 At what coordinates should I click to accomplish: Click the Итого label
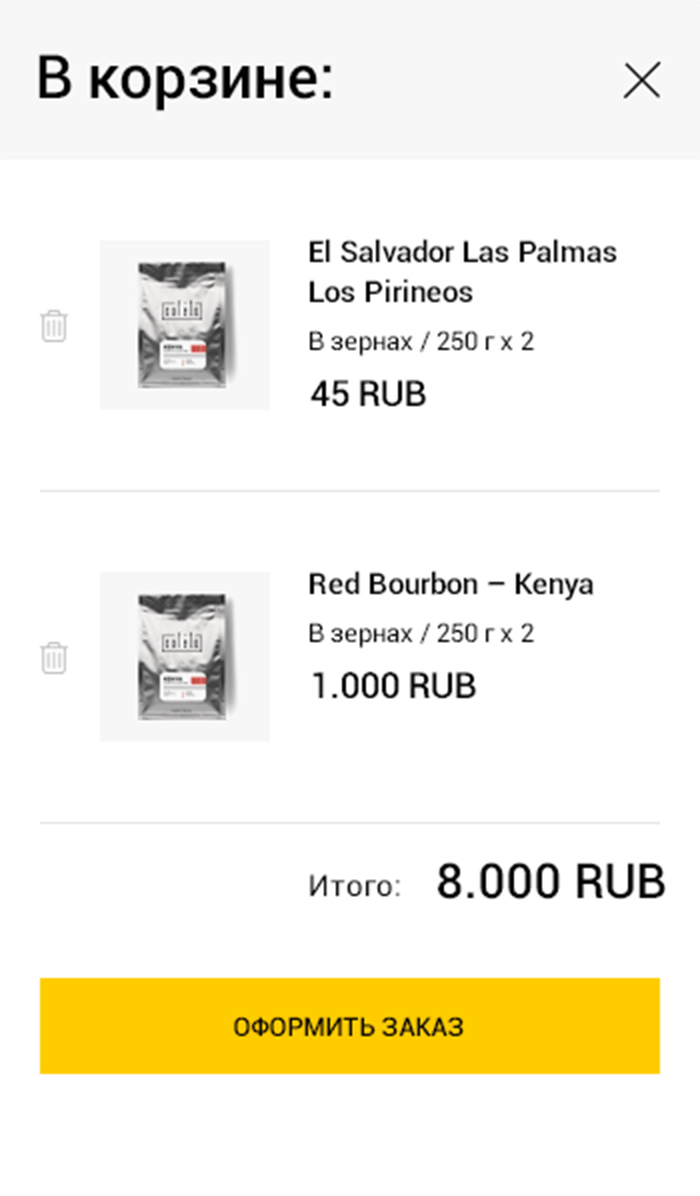coord(354,886)
